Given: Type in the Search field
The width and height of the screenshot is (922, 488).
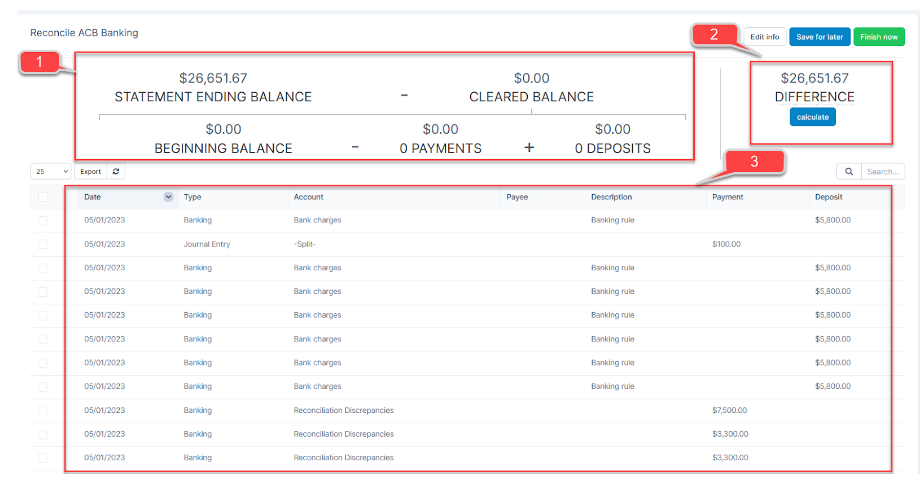Looking at the screenshot, I should tap(882, 172).
